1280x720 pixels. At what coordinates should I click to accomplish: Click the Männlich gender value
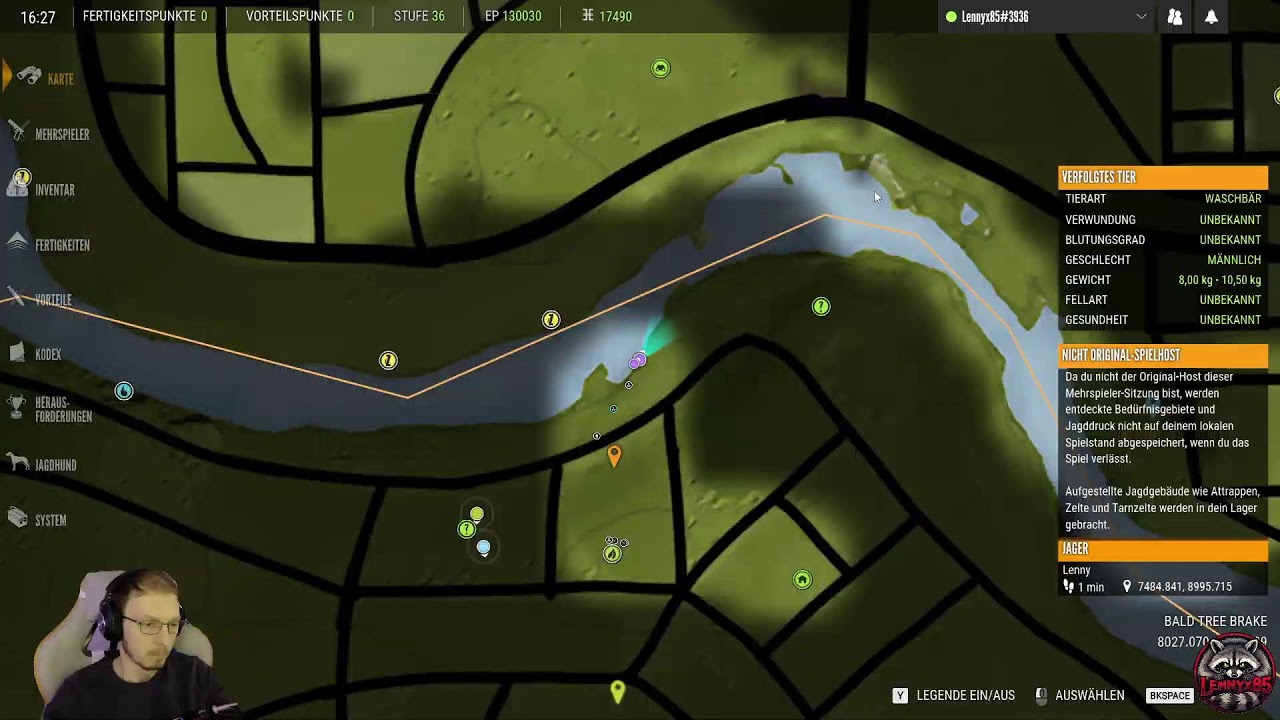click(x=1234, y=260)
